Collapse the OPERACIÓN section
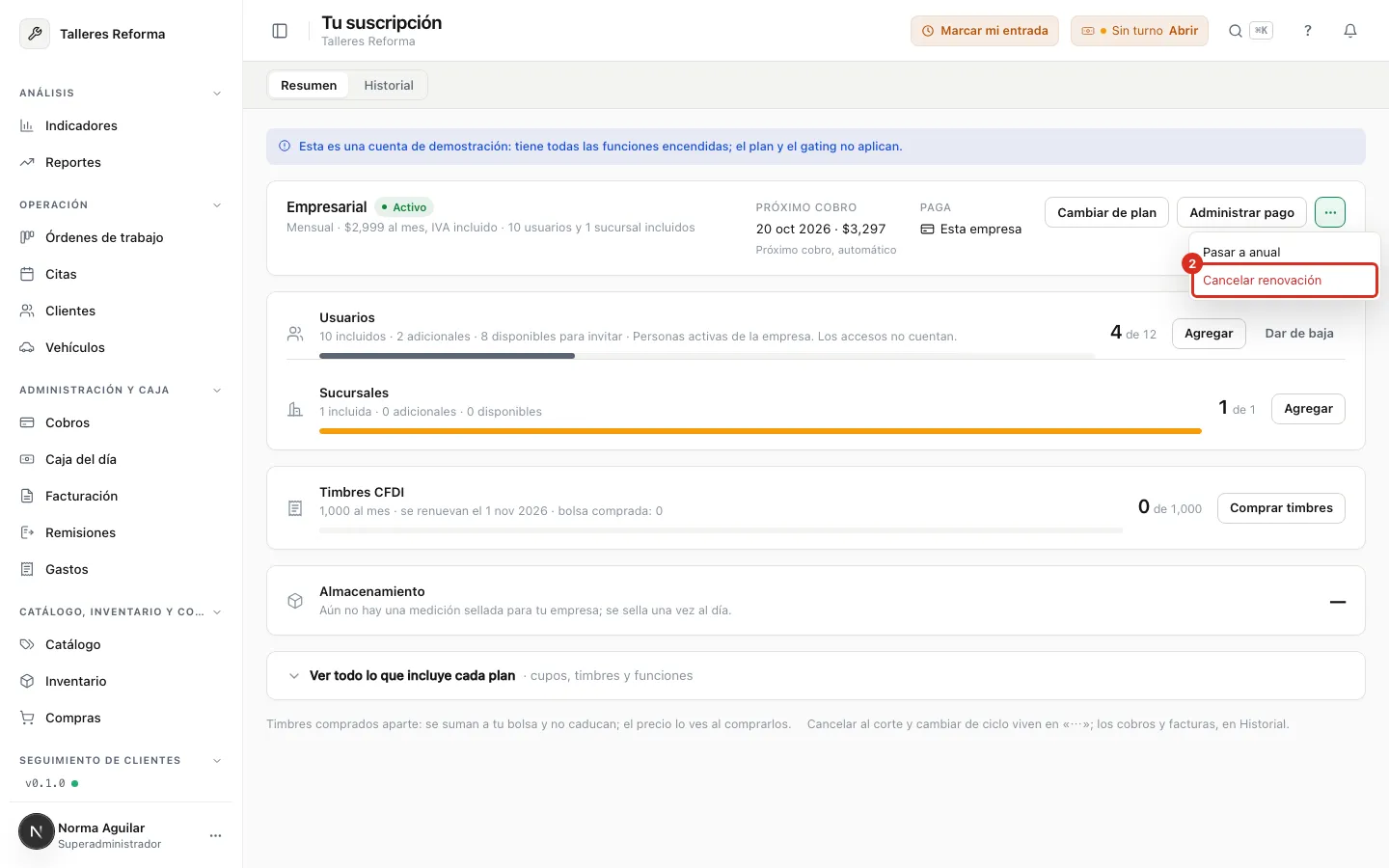Image resolution: width=1389 pixels, height=868 pixels. 217,205
